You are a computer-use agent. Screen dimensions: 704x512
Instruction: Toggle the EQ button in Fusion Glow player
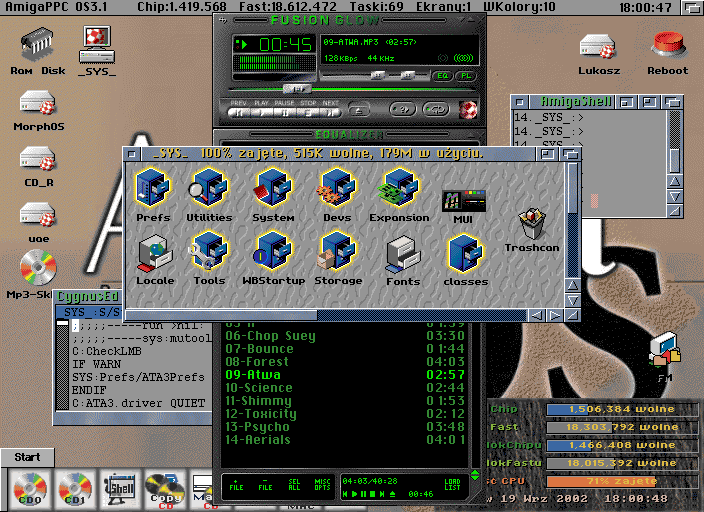(442, 75)
